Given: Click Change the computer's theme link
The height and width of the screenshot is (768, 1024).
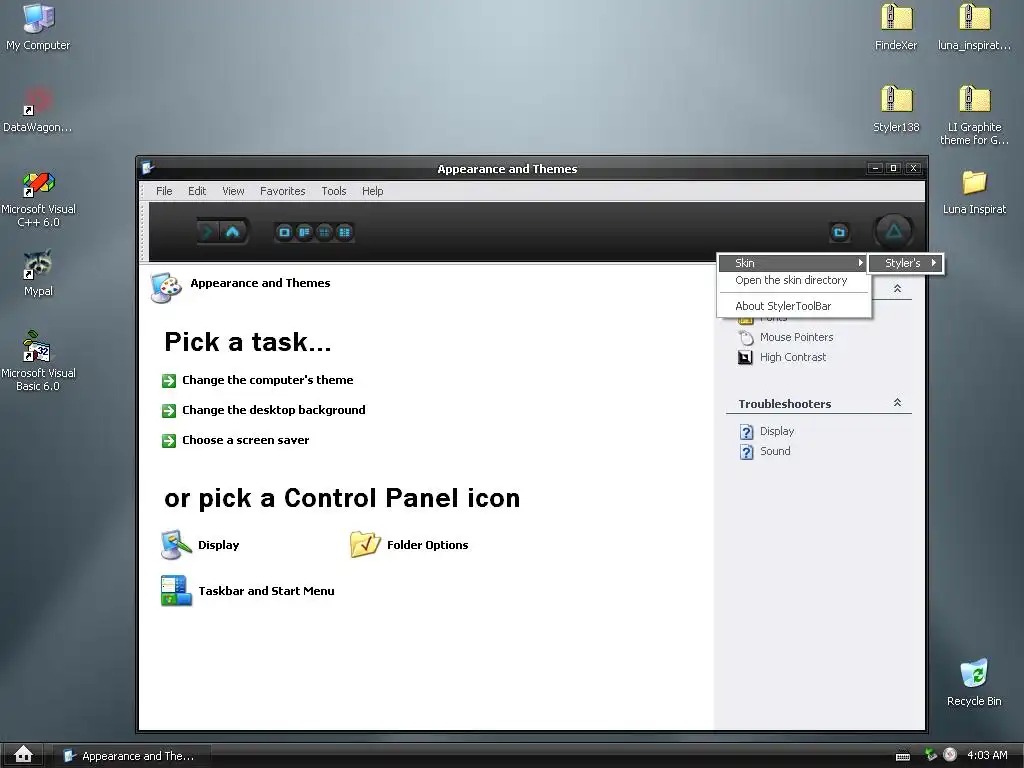Looking at the screenshot, I should (268, 380).
